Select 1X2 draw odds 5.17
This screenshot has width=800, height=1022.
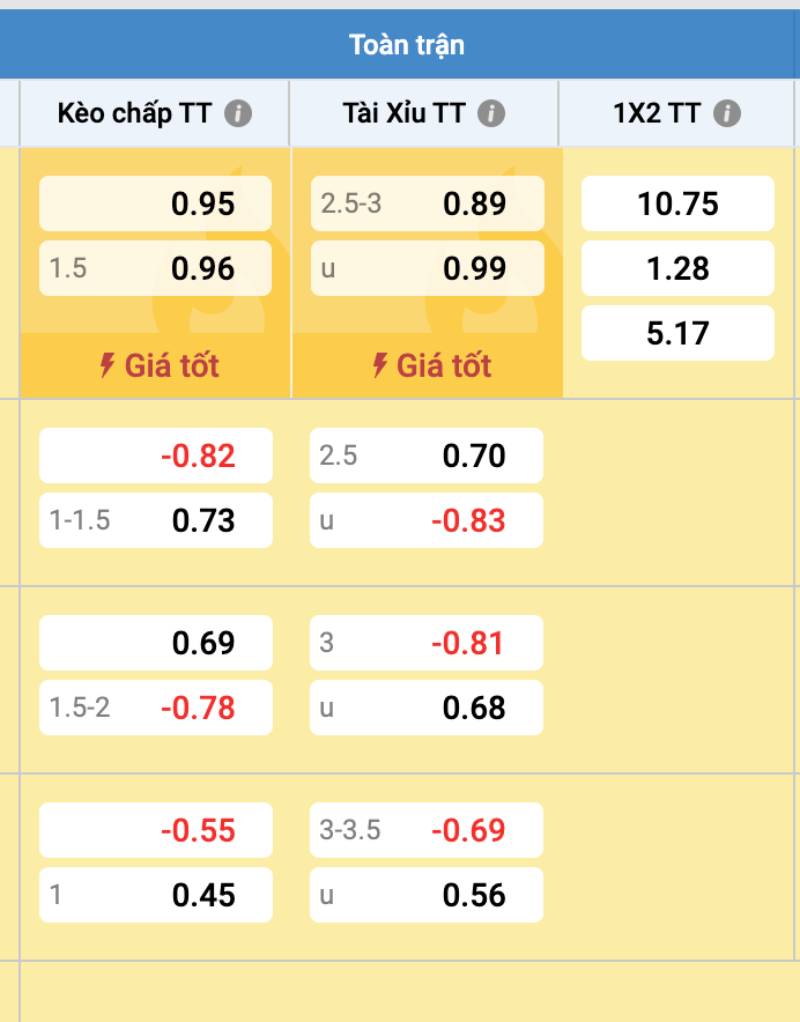pyautogui.click(x=678, y=333)
